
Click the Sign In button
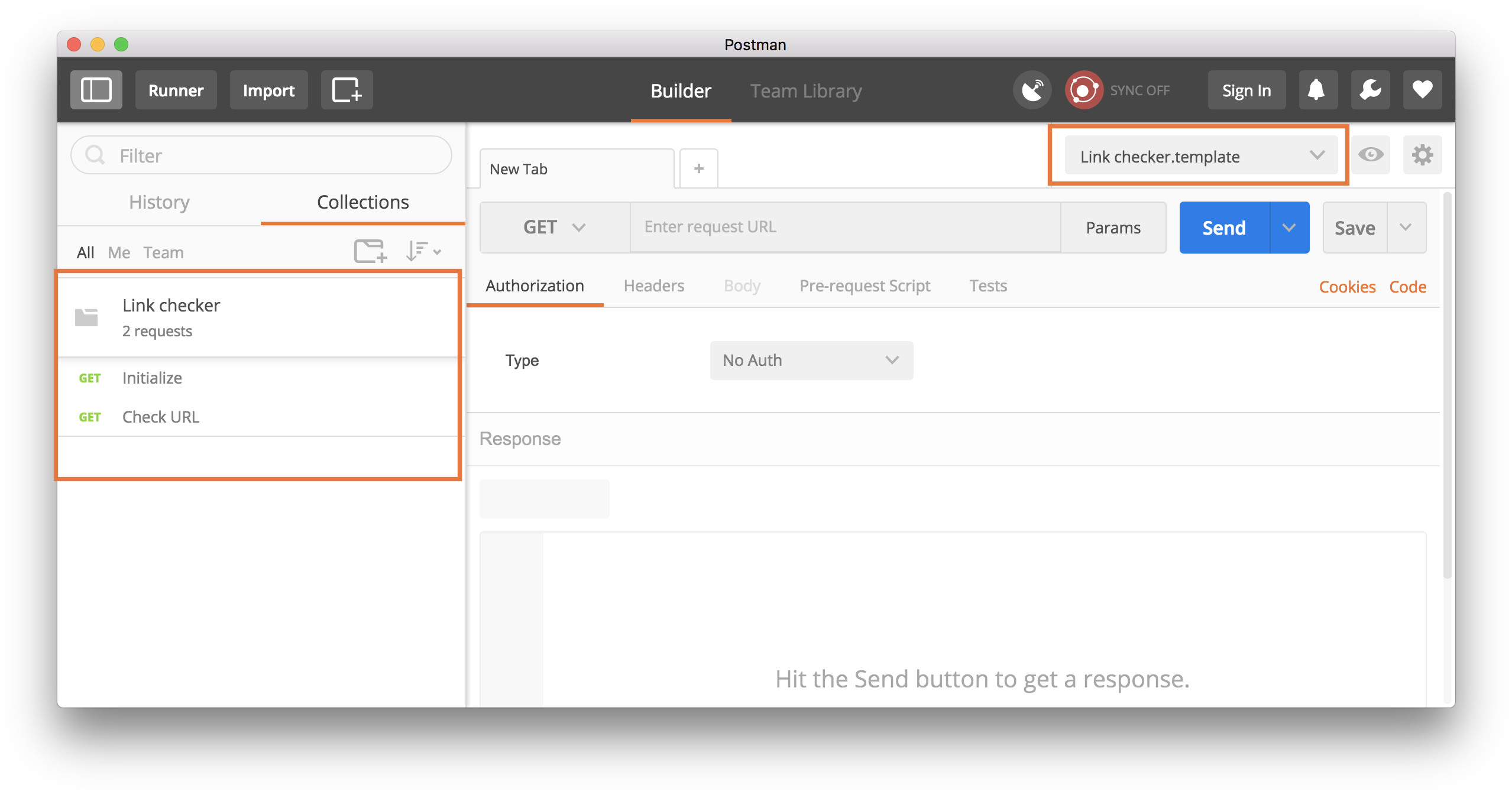click(x=1246, y=90)
